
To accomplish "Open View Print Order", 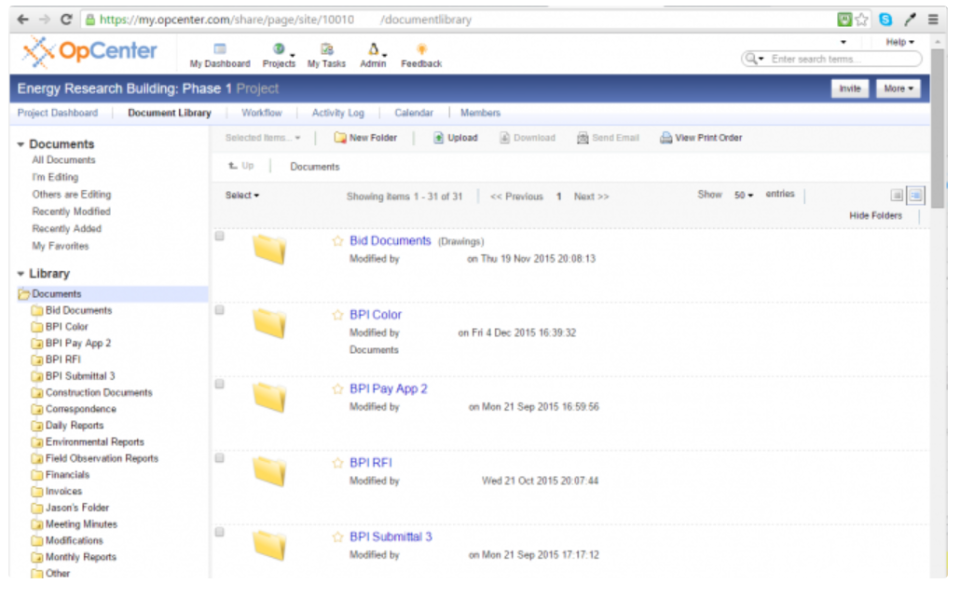I will (666, 138).
